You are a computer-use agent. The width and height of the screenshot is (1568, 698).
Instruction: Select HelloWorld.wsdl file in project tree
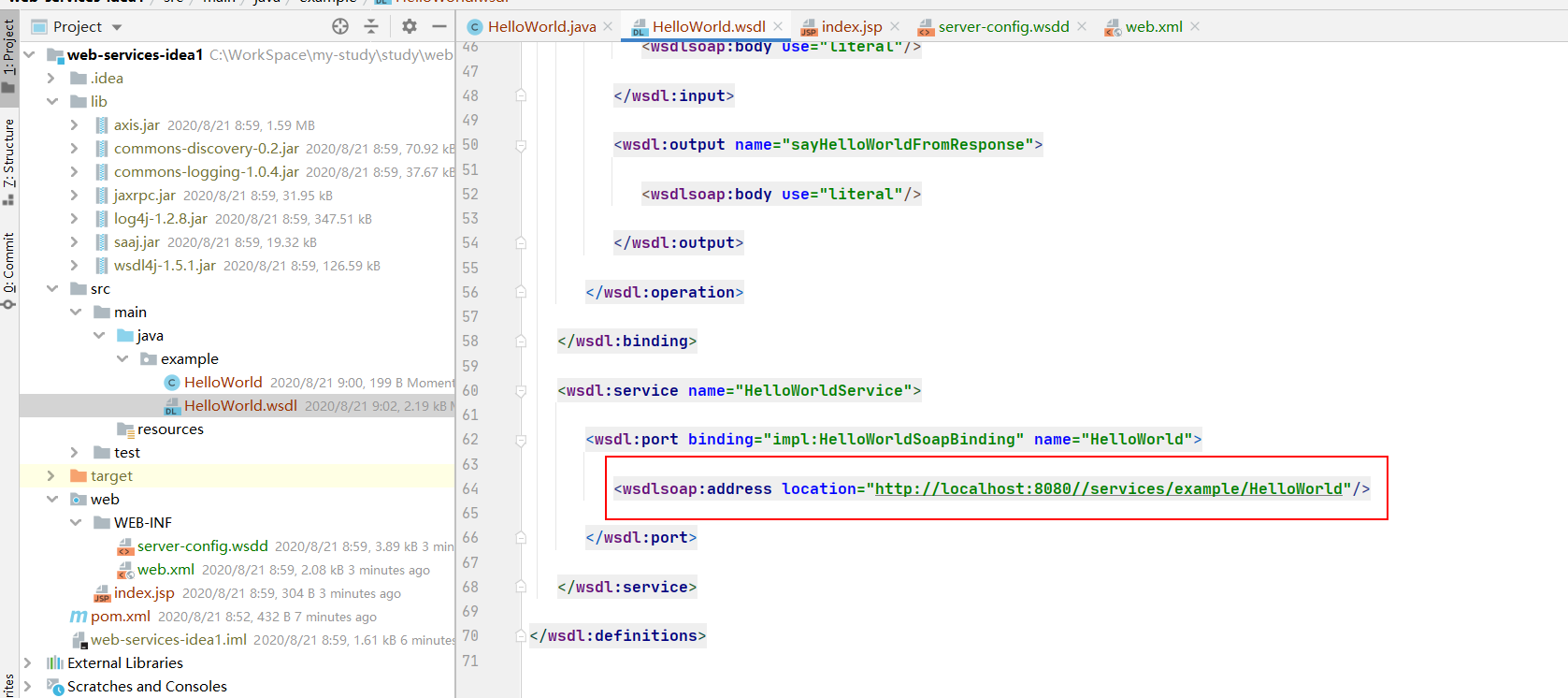tap(240, 405)
